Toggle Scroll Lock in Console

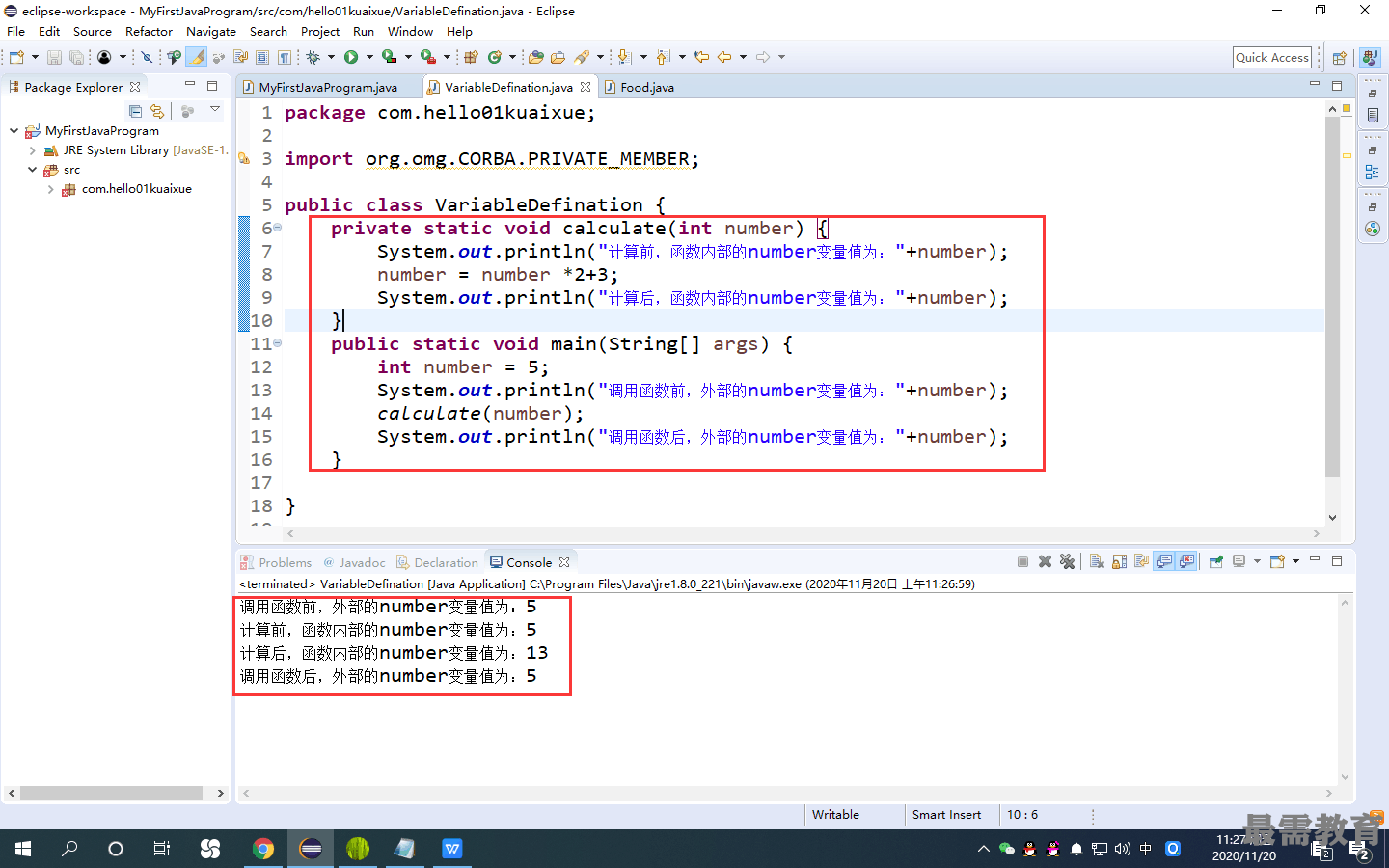(1119, 561)
